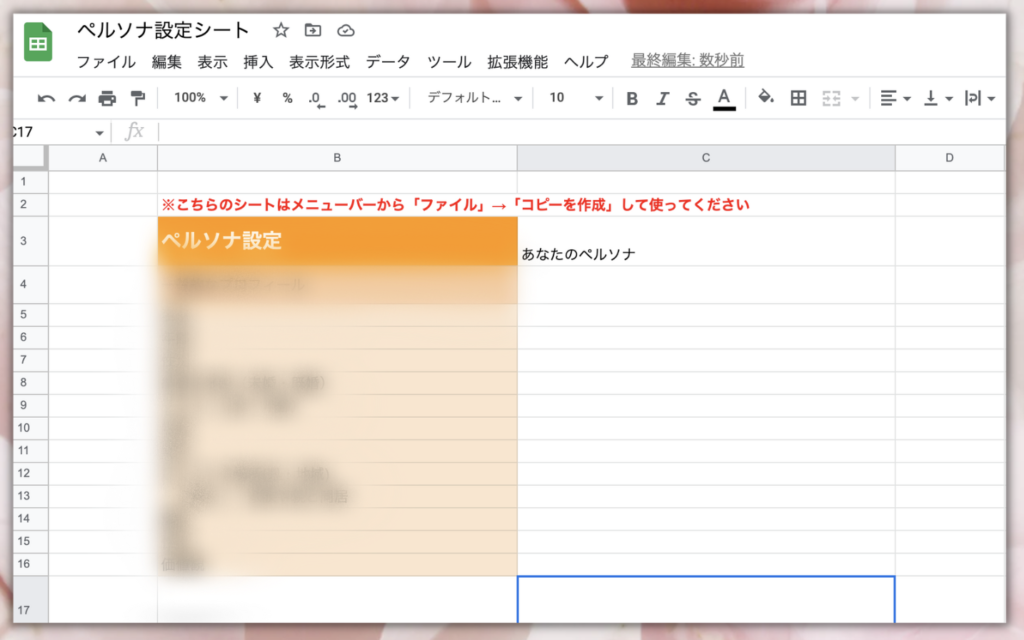This screenshot has width=1024, height=640.
Task: Open the font size 10 dropdown
Action: (575, 98)
